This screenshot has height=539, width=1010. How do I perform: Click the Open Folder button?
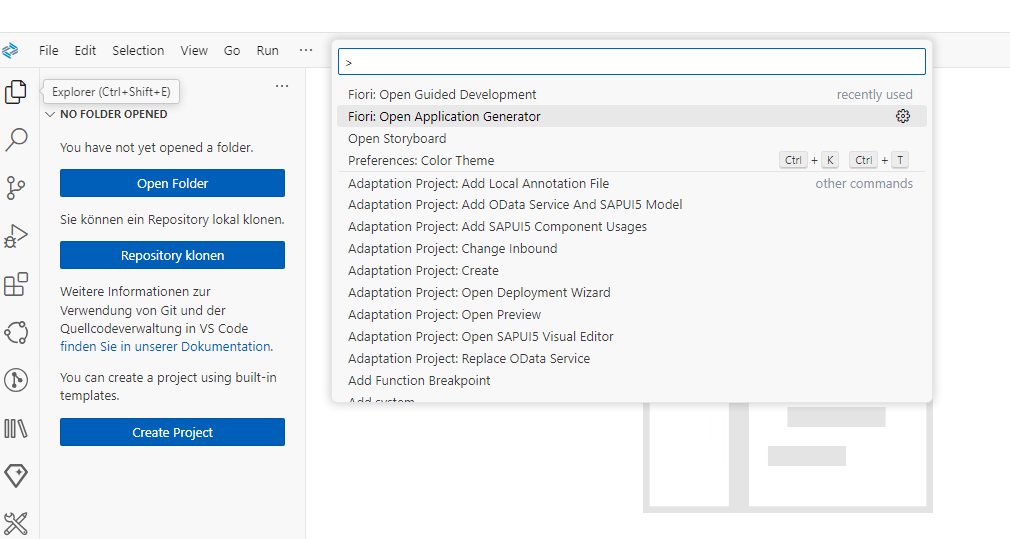[172, 184]
